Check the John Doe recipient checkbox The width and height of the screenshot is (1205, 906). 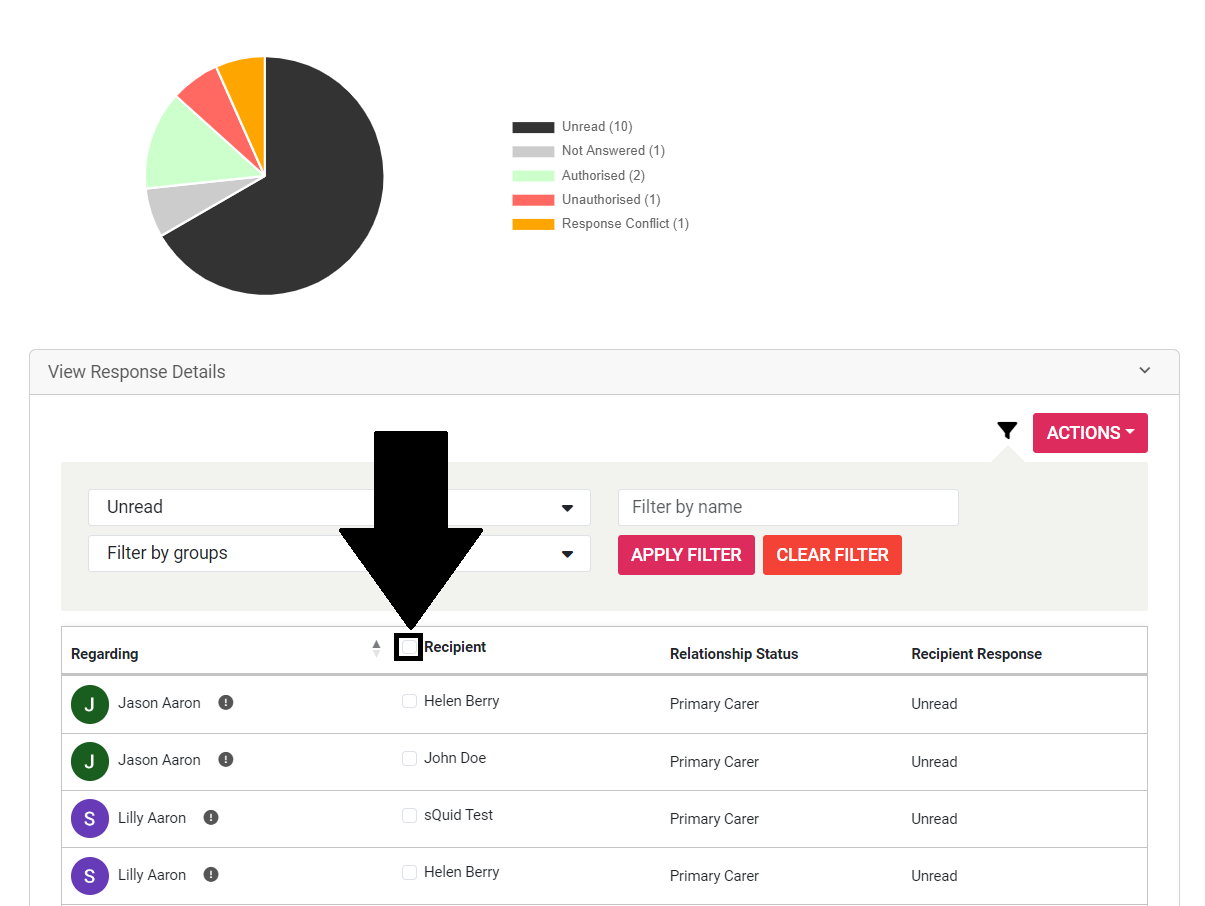409,759
